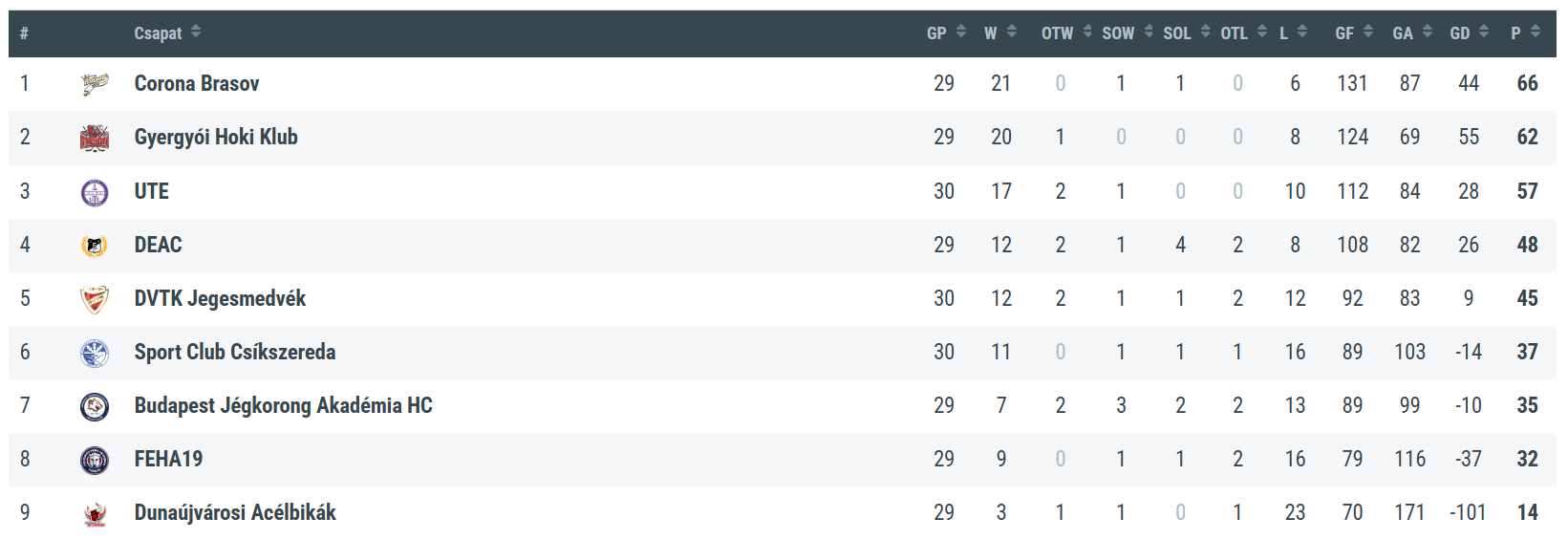Sort by points P column header
1568x540 pixels.
(1525, 33)
